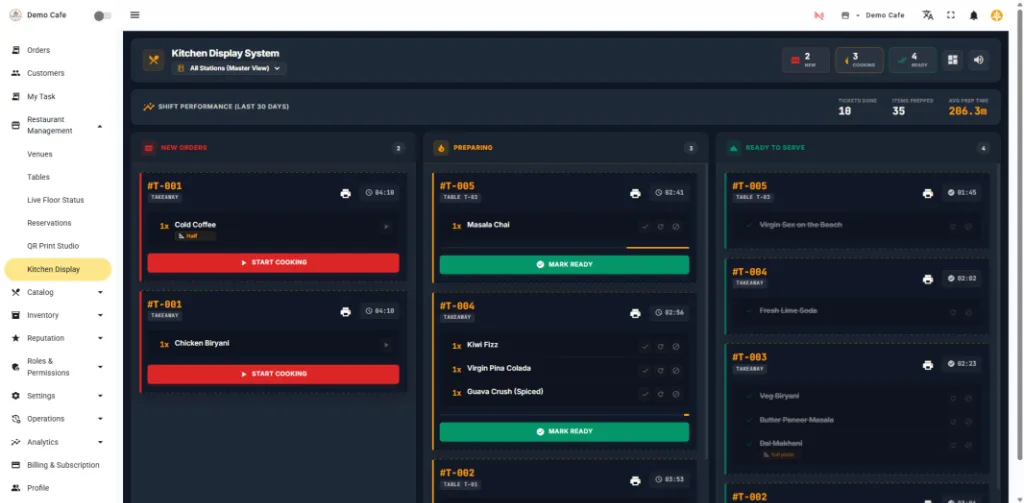Filter by the 4 Ready orders chip
1024x503 pixels.
click(912, 60)
